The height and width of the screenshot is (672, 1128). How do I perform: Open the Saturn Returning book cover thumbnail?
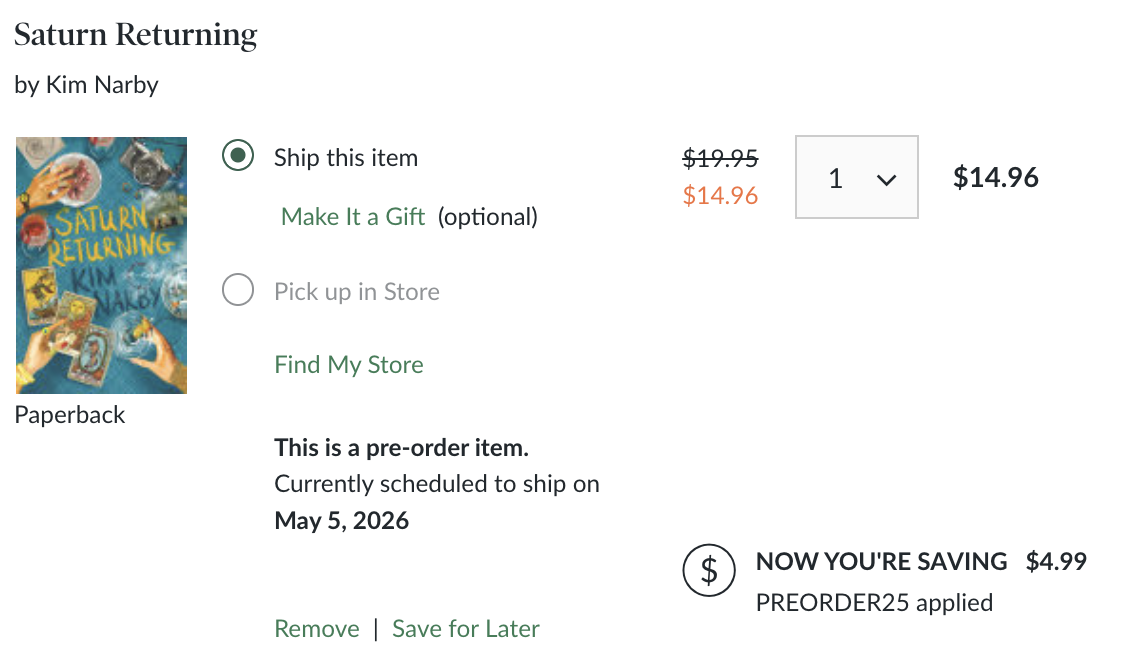101,265
